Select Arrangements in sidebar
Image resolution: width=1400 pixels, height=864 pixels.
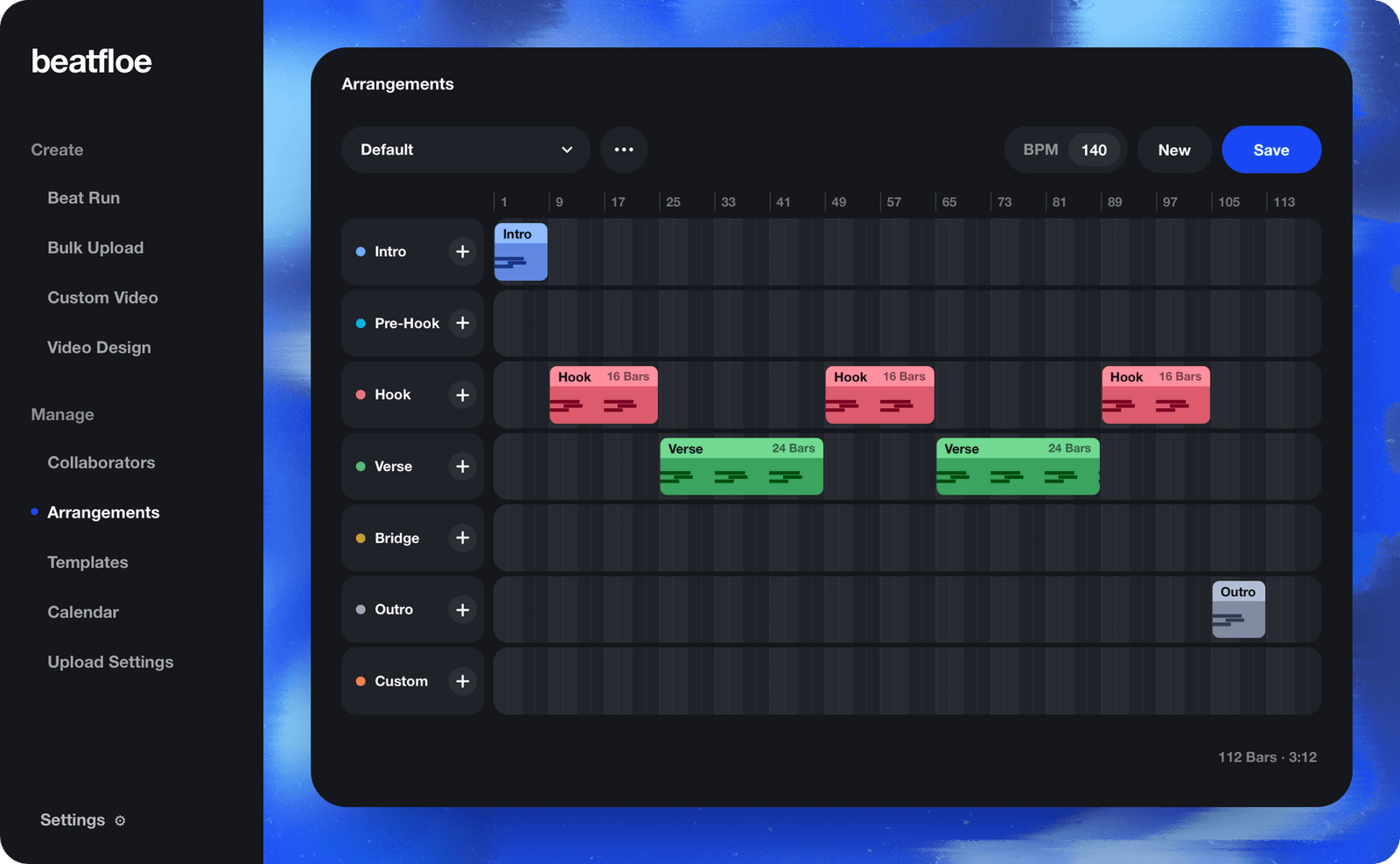[103, 512]
